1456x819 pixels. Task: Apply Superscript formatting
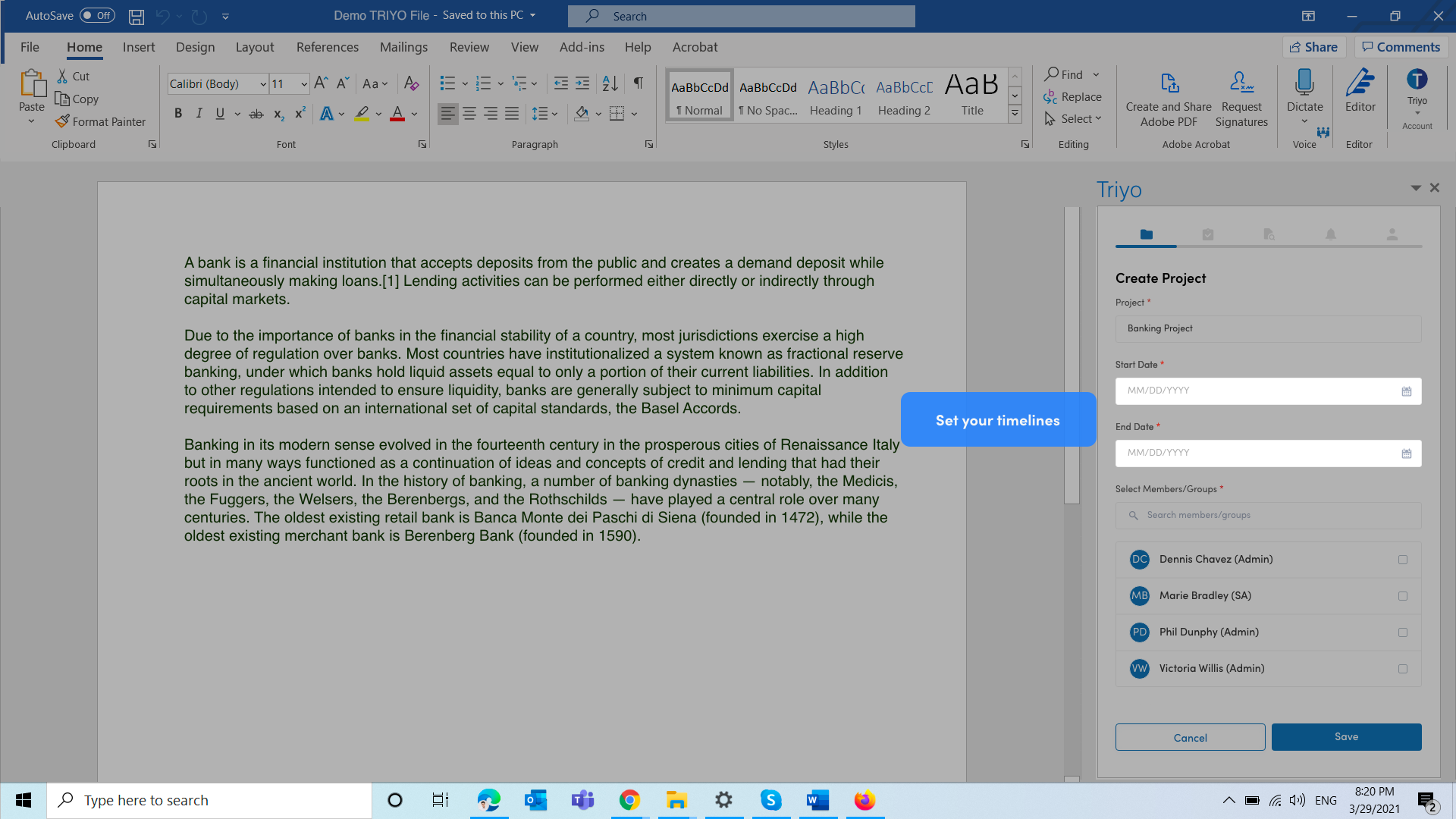click(x=300, y=114)
